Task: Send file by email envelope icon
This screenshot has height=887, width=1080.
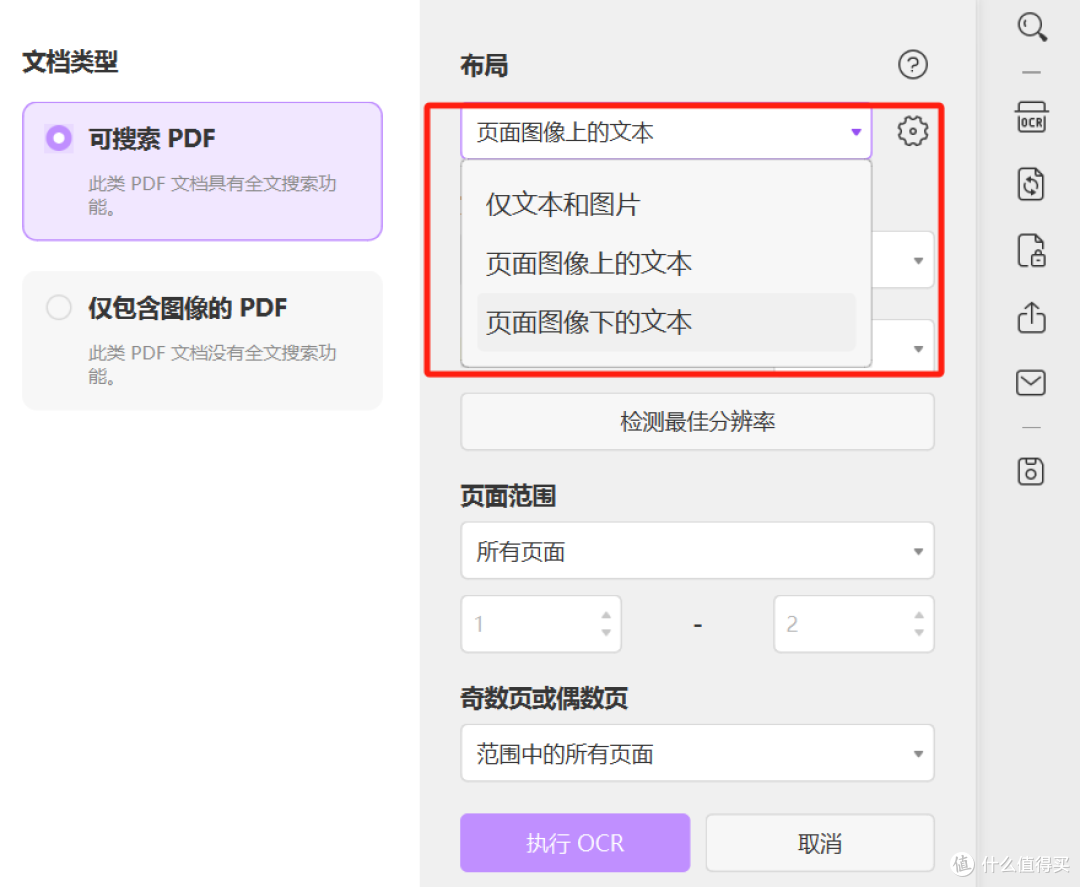Action: click(x=1031, y=382)
